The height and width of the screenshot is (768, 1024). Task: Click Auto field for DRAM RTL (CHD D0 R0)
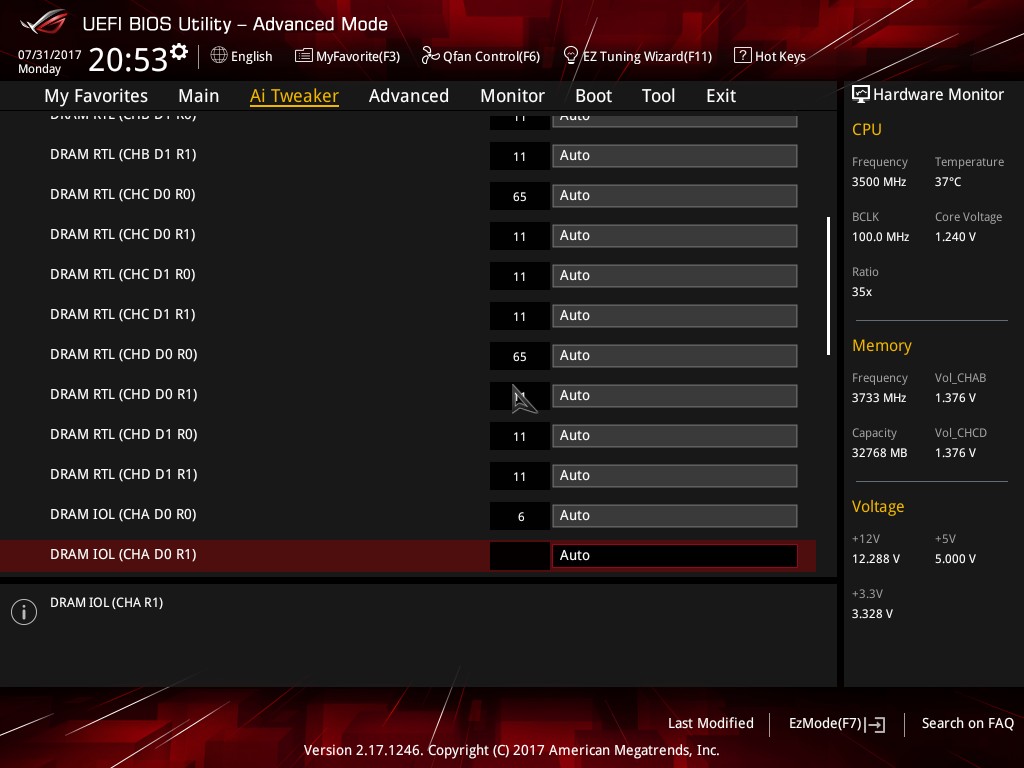pos(675,355)
